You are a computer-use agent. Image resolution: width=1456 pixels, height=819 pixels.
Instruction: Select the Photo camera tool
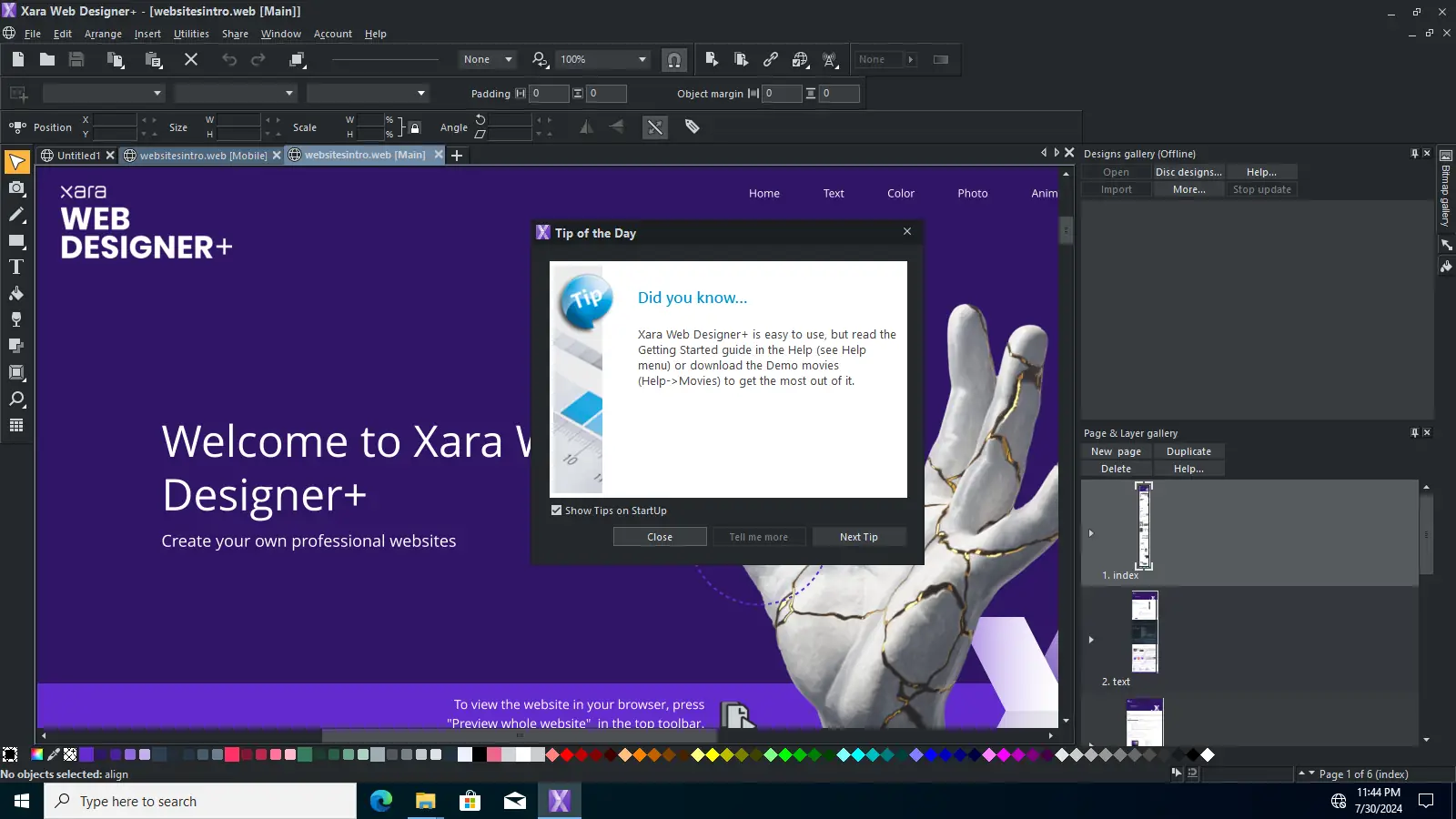tap(16, 188)
